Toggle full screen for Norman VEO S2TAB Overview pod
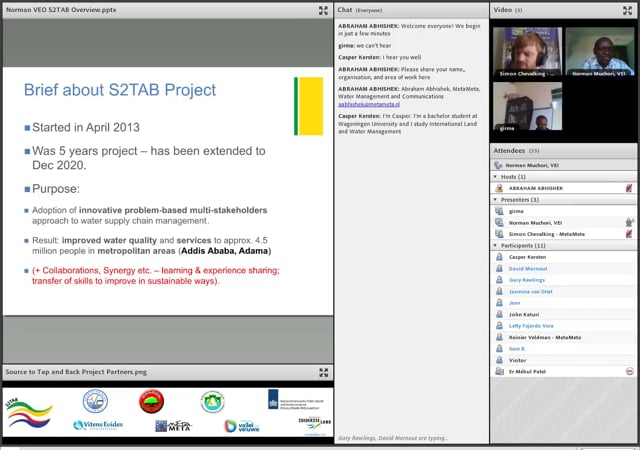640x450 pixels. tap(323, 10)
